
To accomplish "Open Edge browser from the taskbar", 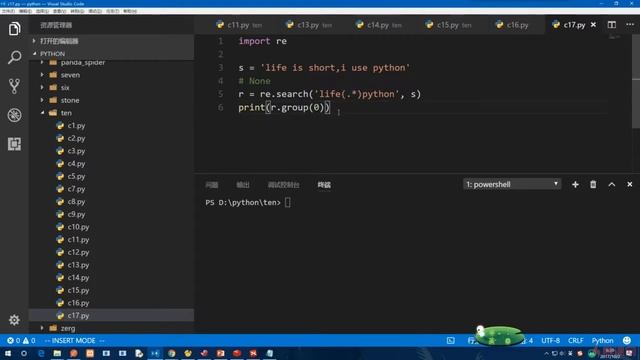I will pos(41,353).
